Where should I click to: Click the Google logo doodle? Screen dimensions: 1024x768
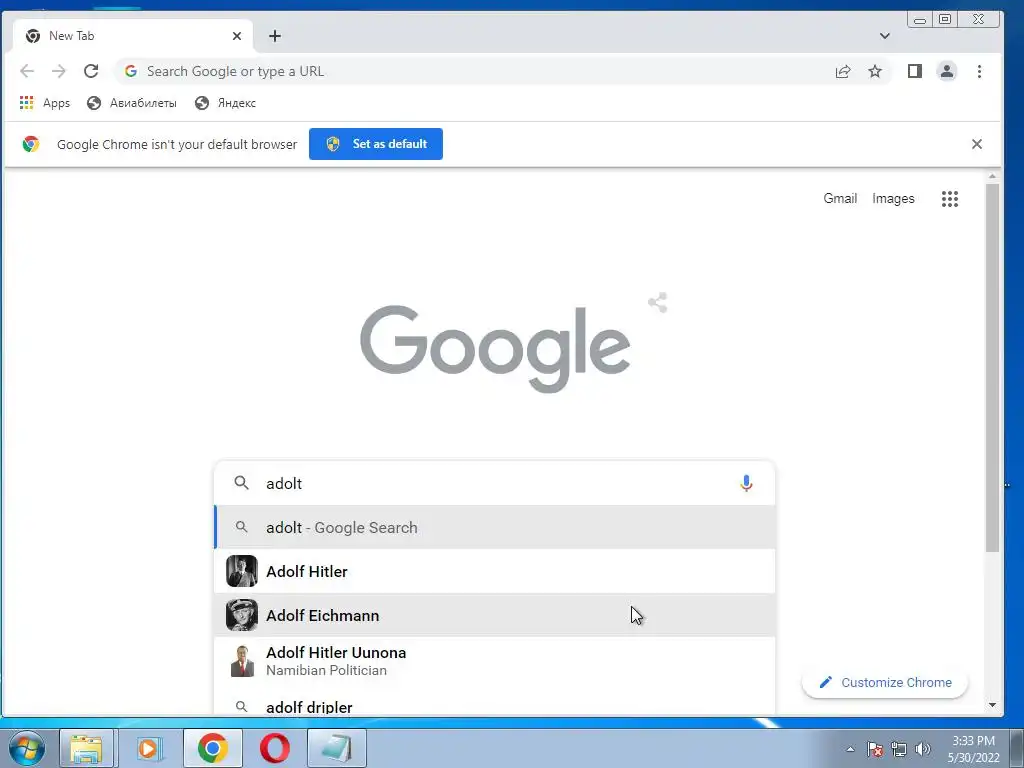click(495, 349)
